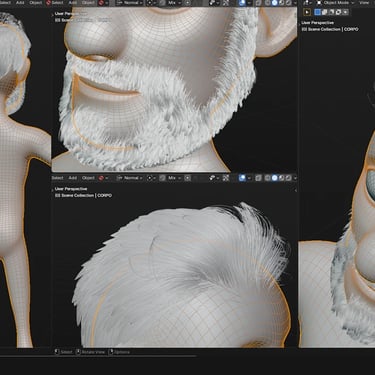
Task: Expand toolbar arrow beside lower User Perspective text
Action: tap(53, 190)
